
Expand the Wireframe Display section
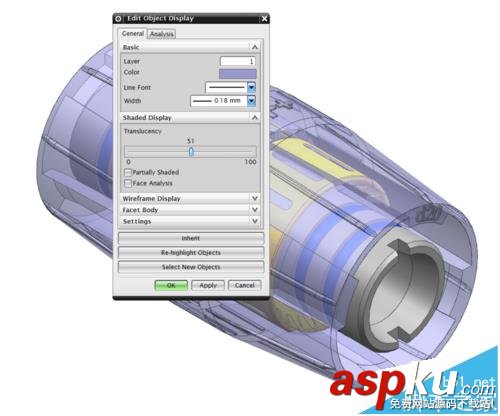255,198
